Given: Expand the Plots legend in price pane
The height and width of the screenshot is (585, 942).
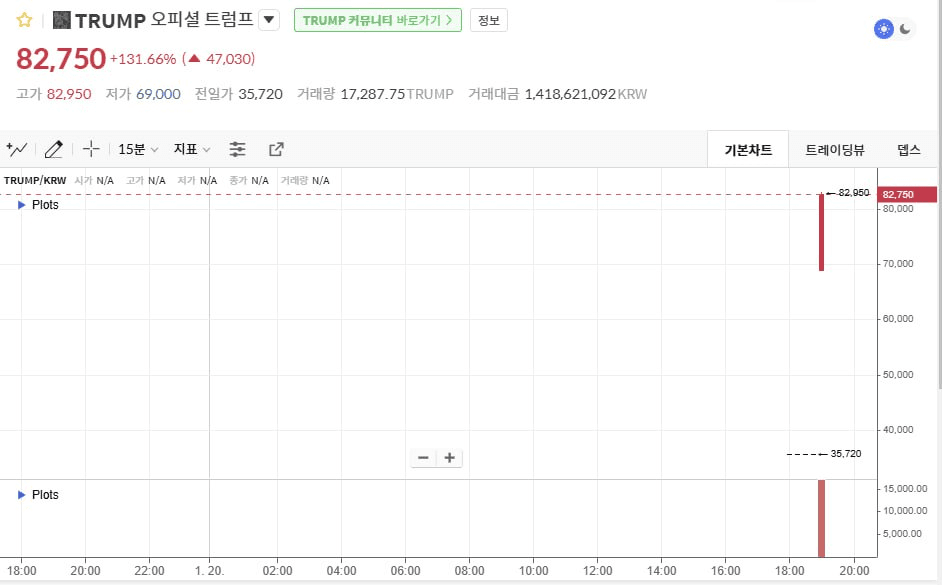Looking at the screenshot, I should [x=23, y=205].
